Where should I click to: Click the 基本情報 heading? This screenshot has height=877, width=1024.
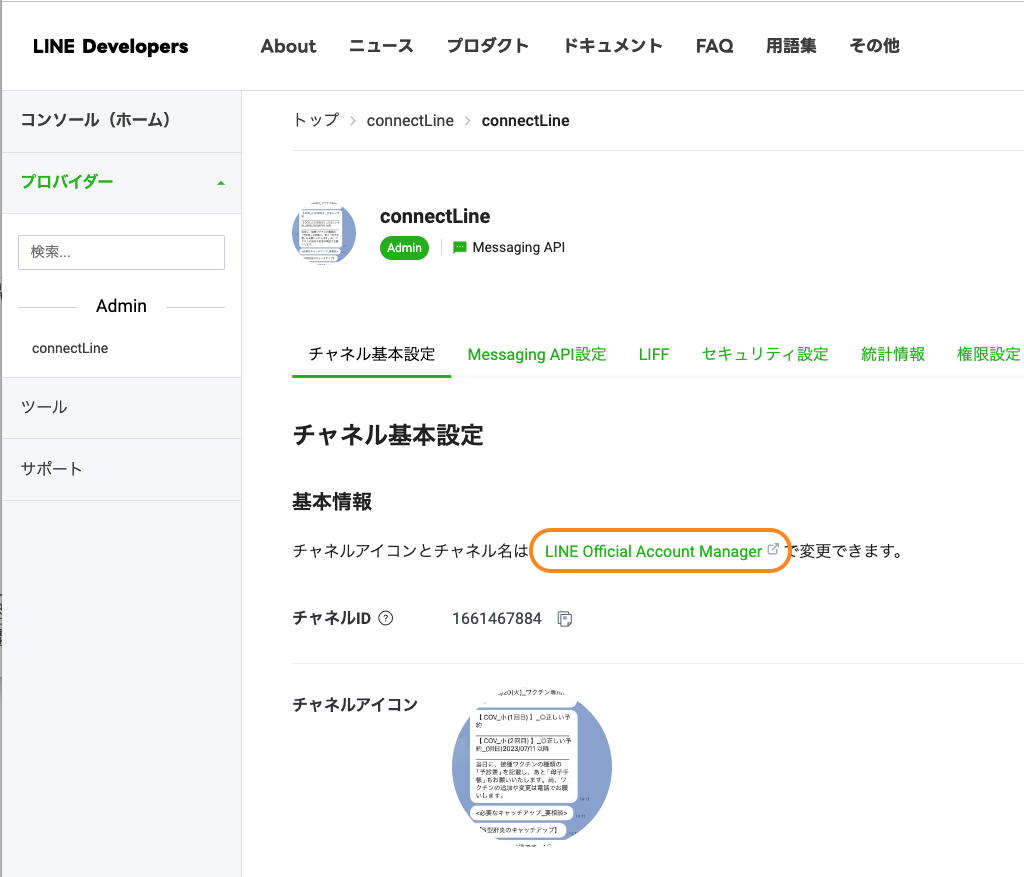[x=332, y=502]
